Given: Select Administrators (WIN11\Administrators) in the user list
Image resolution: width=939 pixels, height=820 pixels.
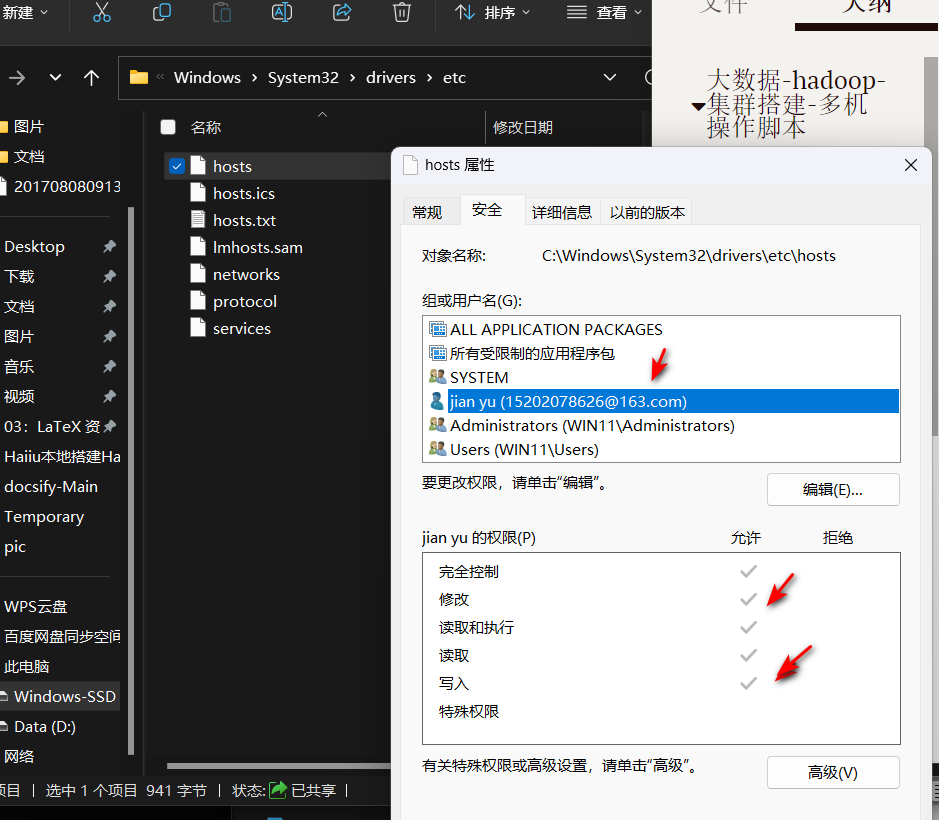Looking at the screenshot, I should [x=592, y=425].
